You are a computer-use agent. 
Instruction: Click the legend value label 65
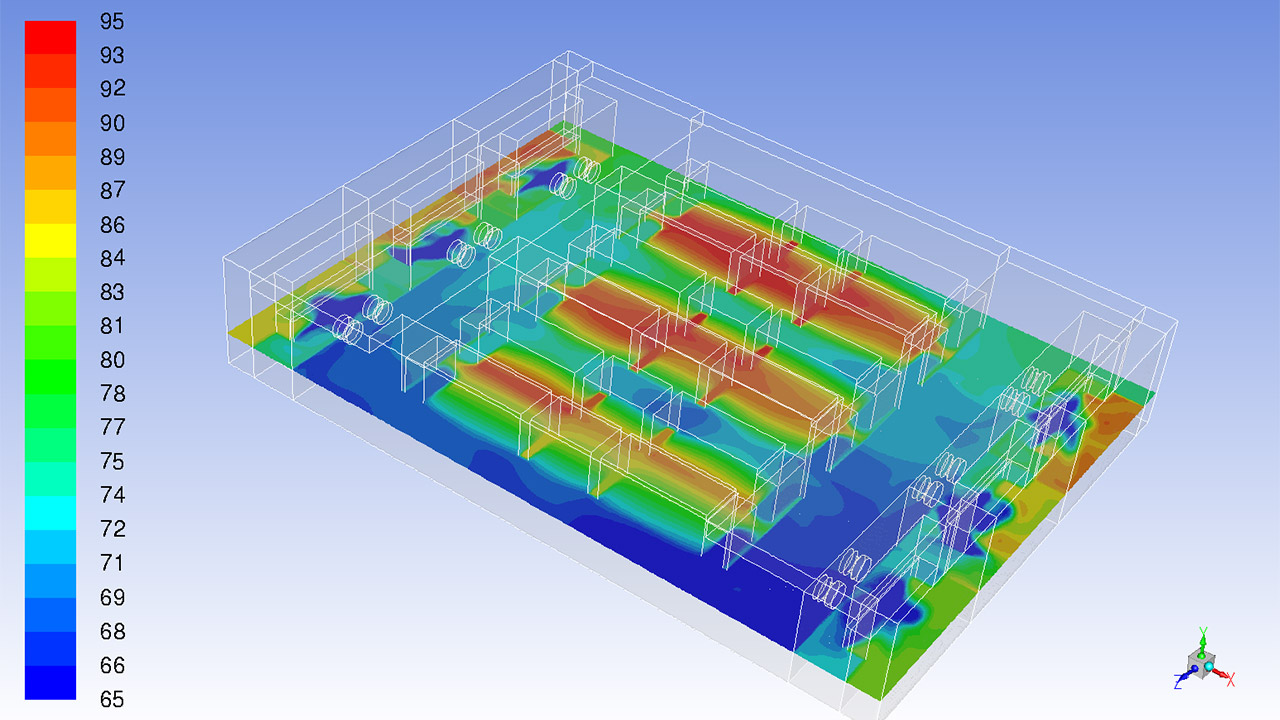[x=112, y=699]
